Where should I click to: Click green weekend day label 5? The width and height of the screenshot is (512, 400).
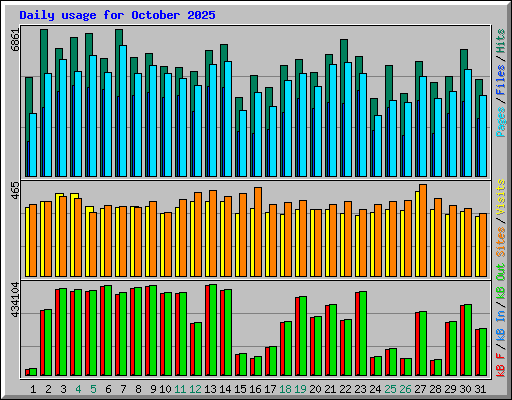[93, 389]
